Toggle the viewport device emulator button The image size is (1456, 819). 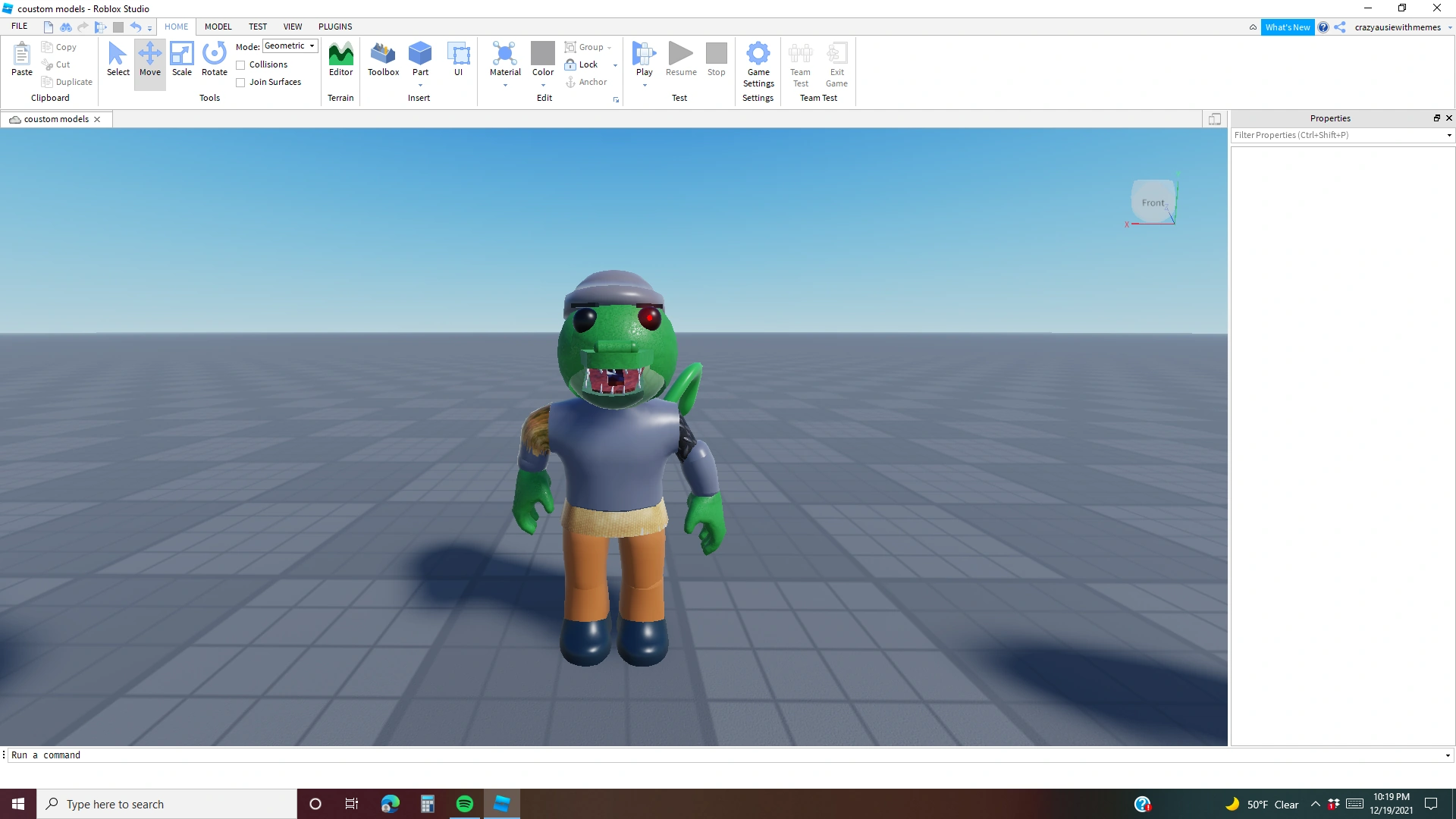(x=1215, y=119)
